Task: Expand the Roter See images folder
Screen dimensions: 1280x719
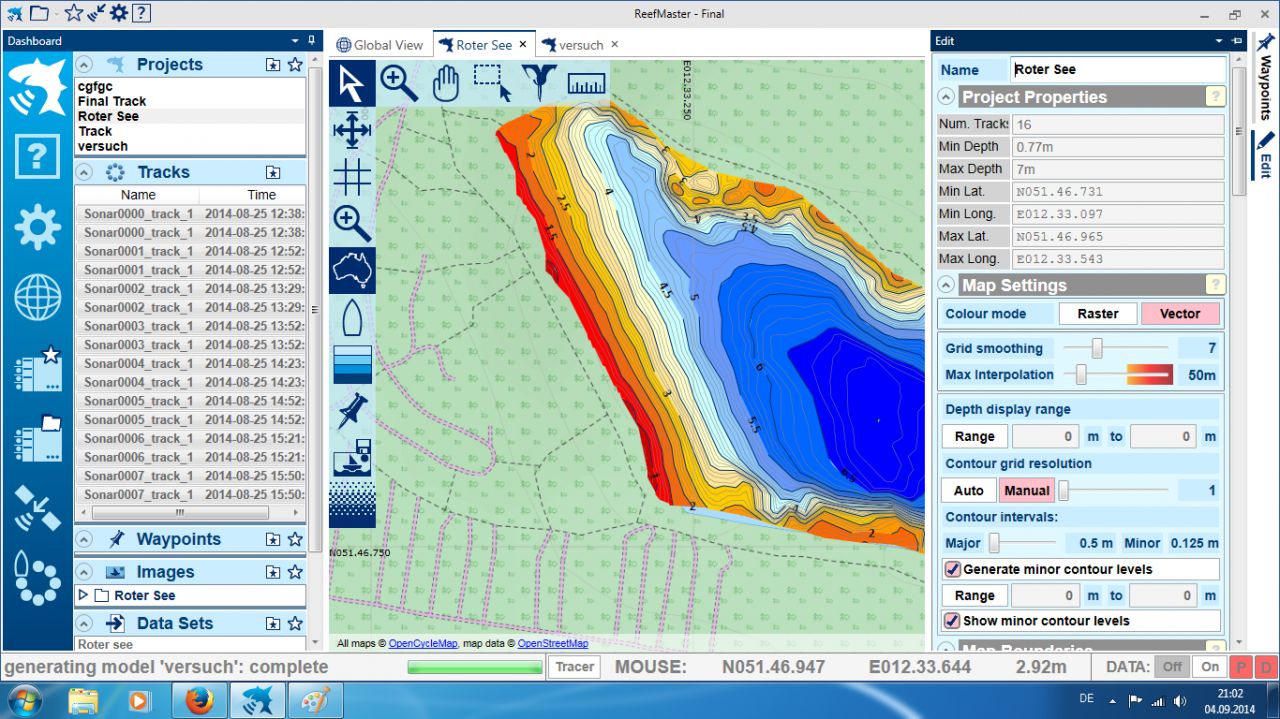Action: pos(83,596)
